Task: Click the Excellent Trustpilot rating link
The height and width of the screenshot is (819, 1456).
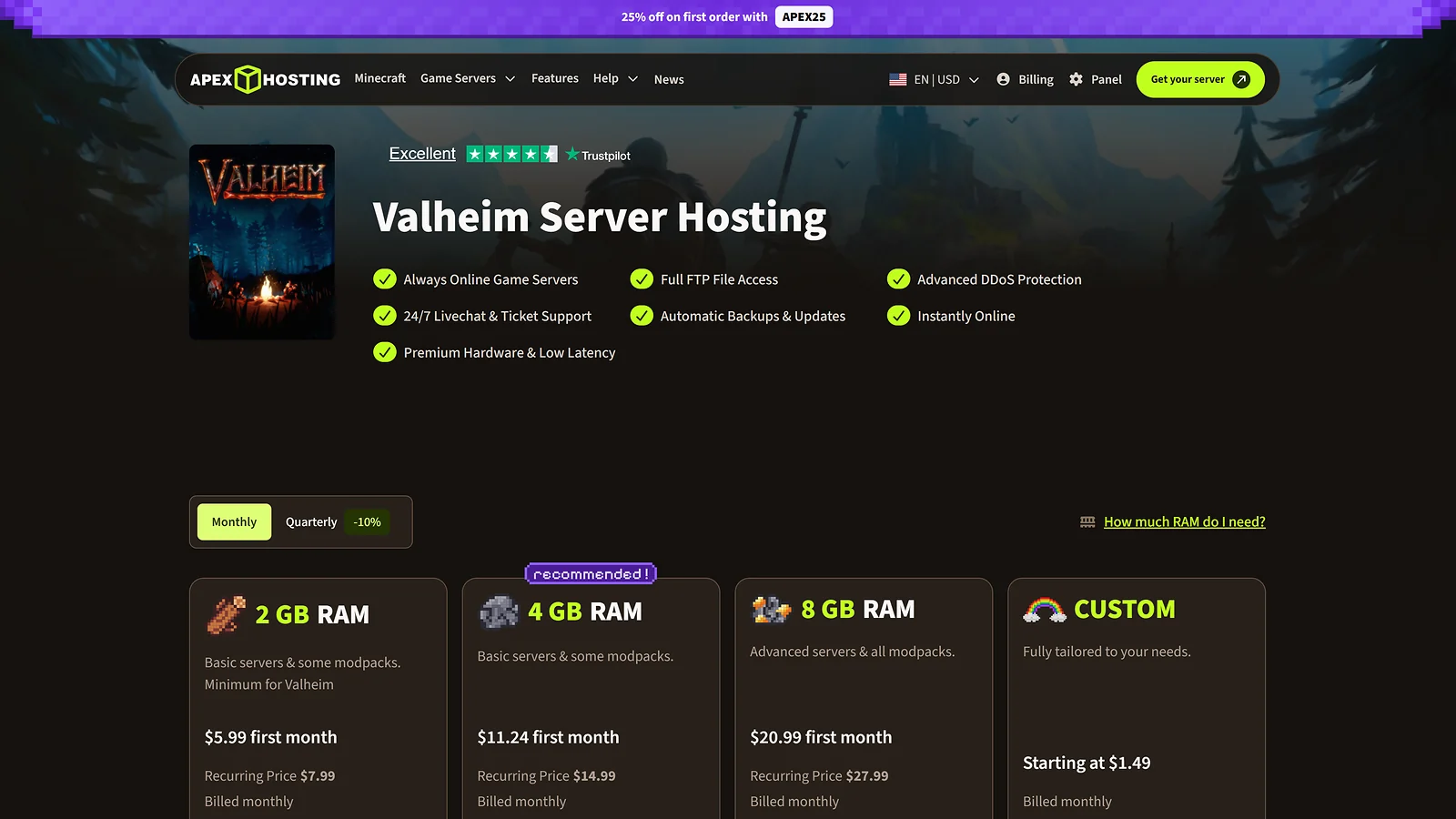Action: coord(422,154)
